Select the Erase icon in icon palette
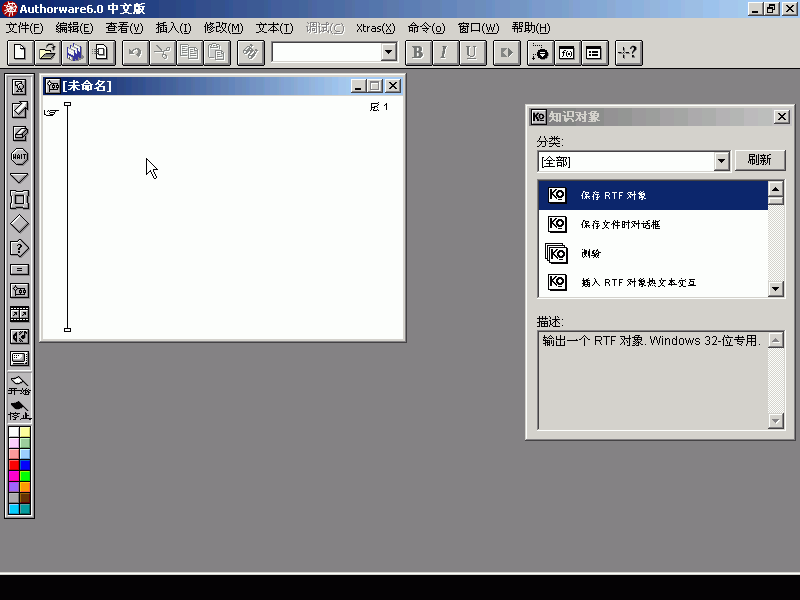This screenshot has height=600, width=800. 19,133
